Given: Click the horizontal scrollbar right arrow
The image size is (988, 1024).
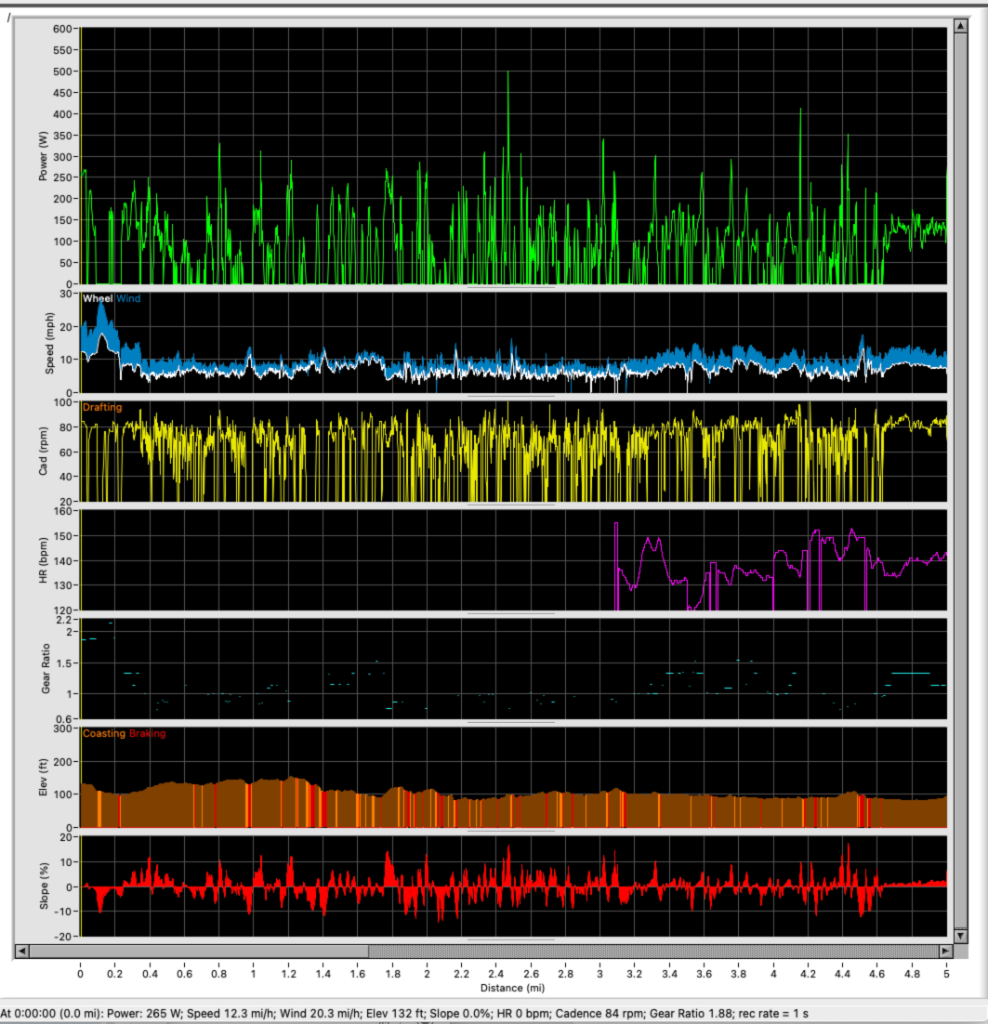Looking at the screenshot, I should (947, 949).
